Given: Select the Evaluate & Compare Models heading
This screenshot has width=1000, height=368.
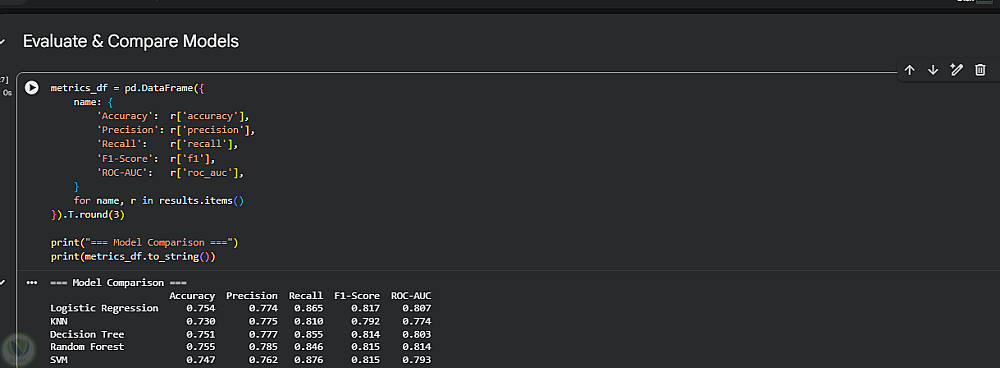Looking at the screenshot, I should (131, 41).
